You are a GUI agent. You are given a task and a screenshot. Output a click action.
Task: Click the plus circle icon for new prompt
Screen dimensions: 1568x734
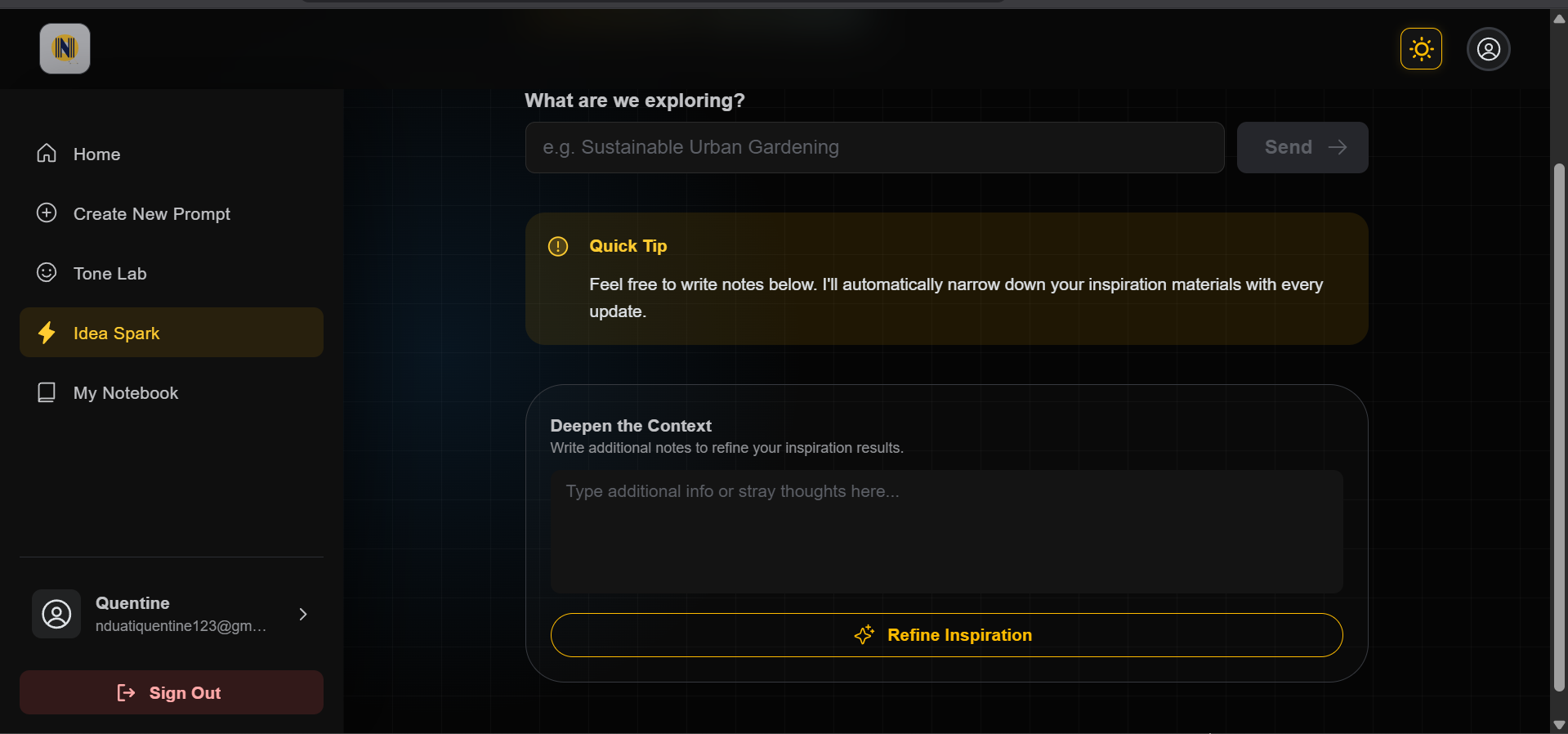click(47, 213)
